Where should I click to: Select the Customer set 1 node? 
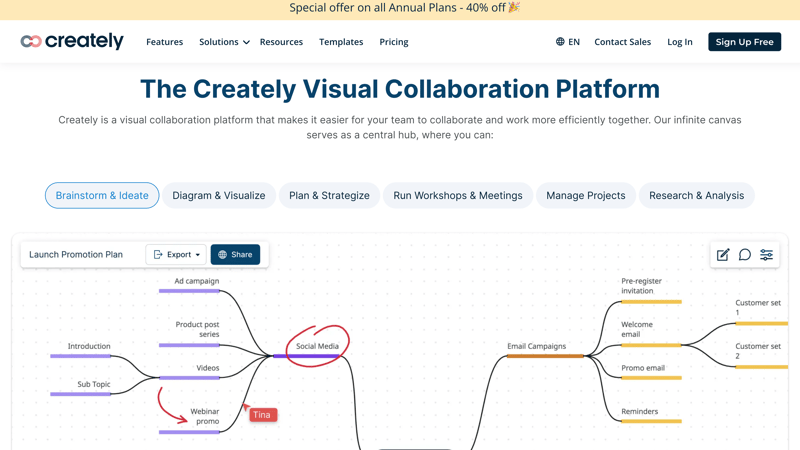click(758, 307)
